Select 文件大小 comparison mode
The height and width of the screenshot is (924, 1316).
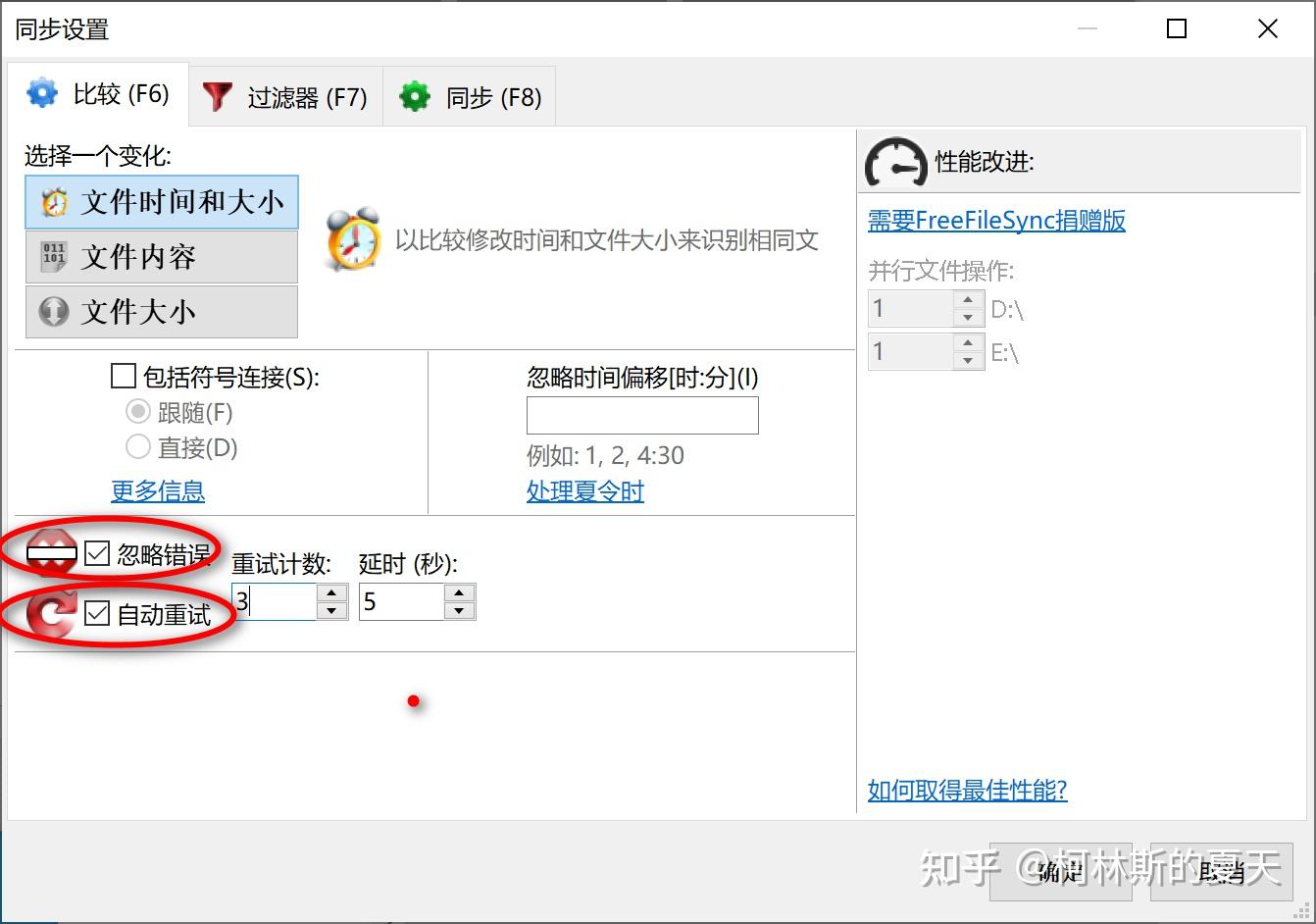[162, 312]
